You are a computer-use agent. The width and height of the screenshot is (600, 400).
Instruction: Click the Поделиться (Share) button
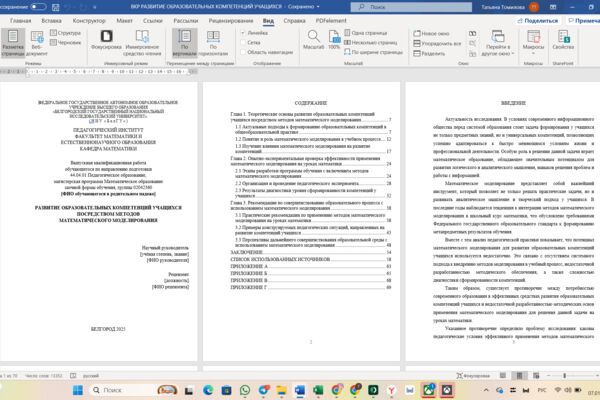pos(538,21)
